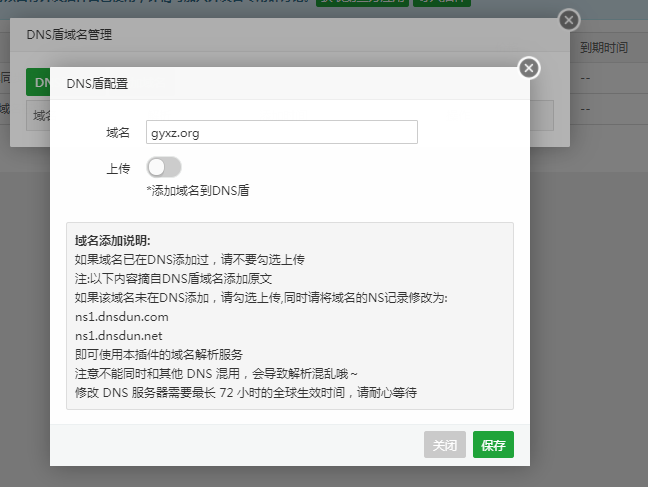Click the line 即可使用本插件的域名解析服务
Image resolution: width=648 pixels, height=487 pixels.
159,355
